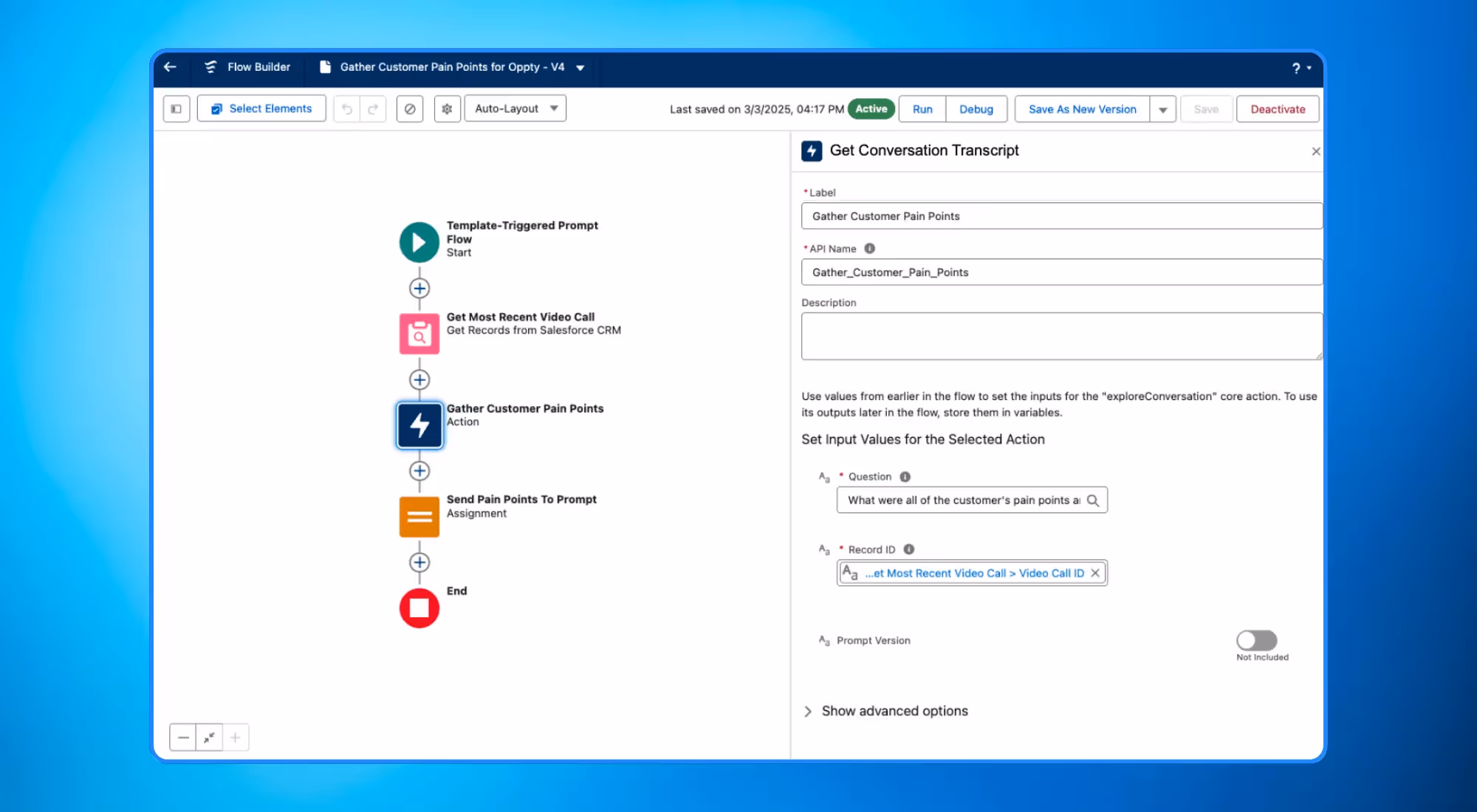Select the red End element icon
Image resolution: width=1477 pixels, height=812 pixels.
tap(419, 608)
